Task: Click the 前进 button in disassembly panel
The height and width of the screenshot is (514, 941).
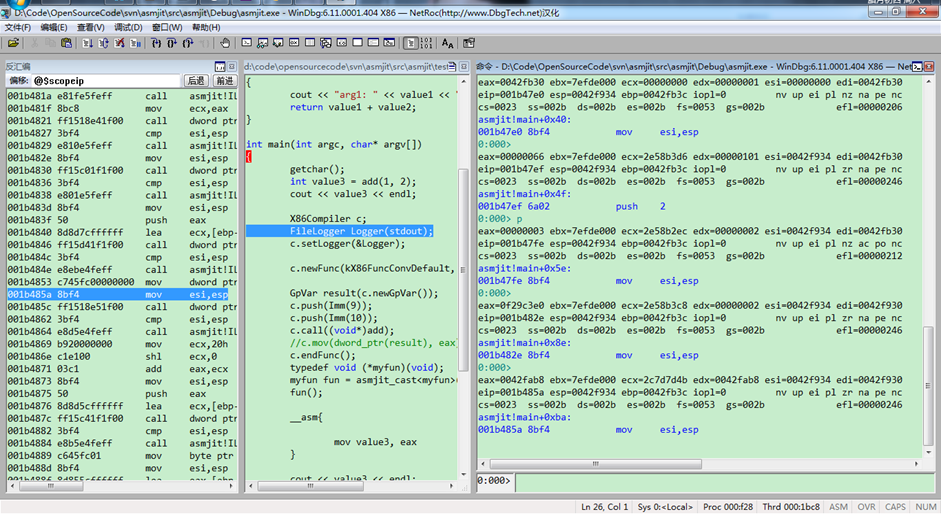Action: point(224,80)
